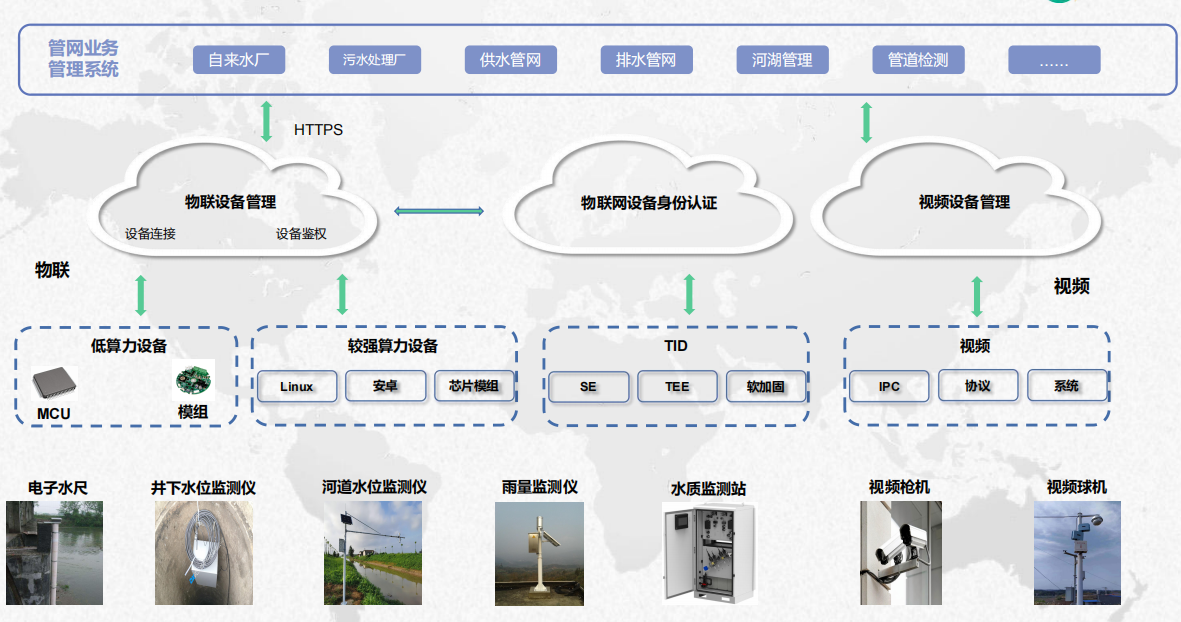
Task: Click the 供水管网 box
Action: click(x=511, y=60)
